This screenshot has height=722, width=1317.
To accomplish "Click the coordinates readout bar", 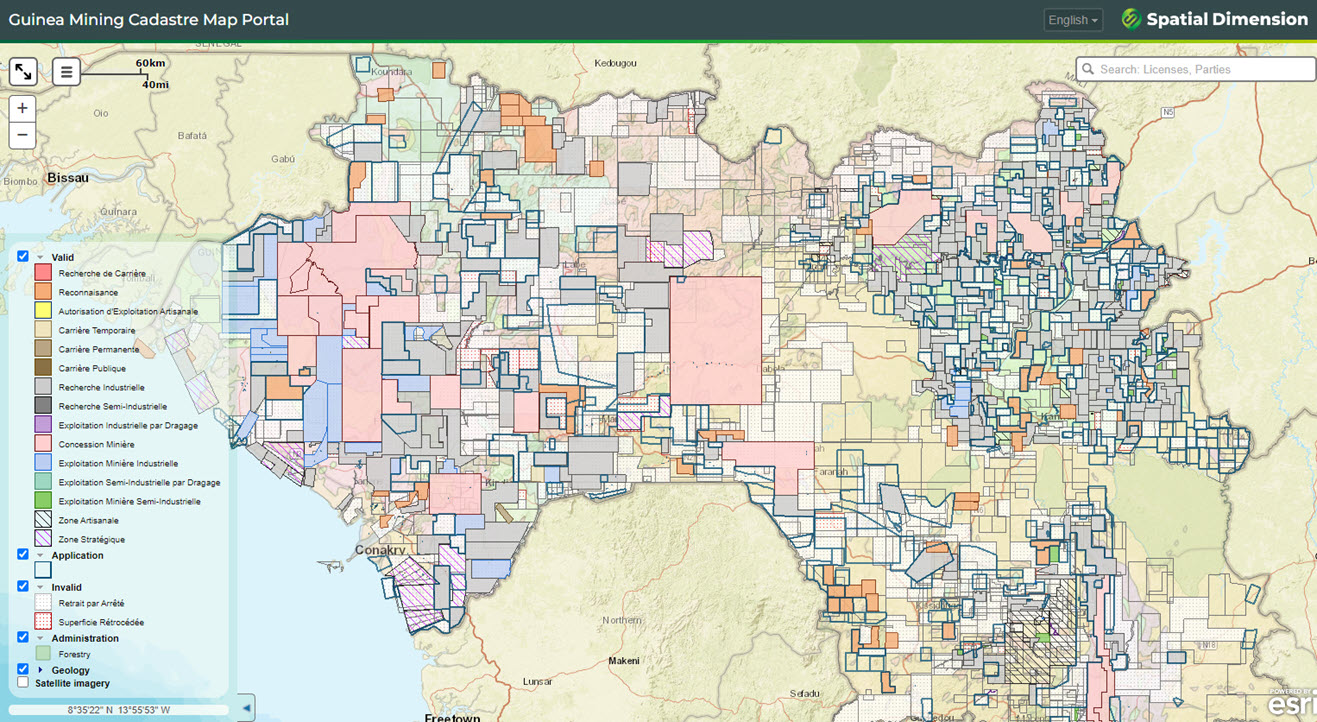I will point(119,710).
